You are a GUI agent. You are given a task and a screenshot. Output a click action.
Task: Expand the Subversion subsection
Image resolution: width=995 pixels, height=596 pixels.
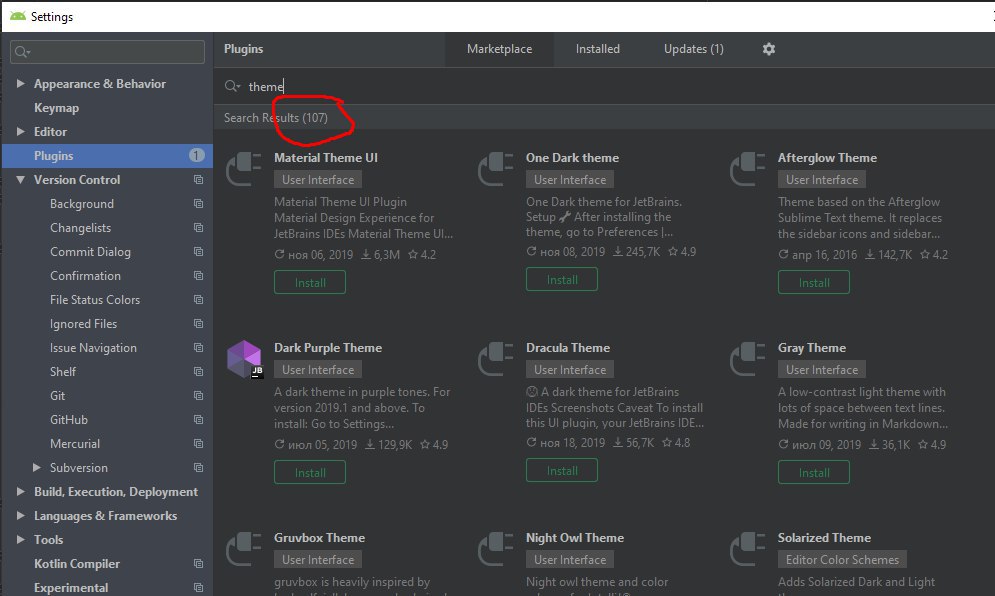click(x=37, y=468)
